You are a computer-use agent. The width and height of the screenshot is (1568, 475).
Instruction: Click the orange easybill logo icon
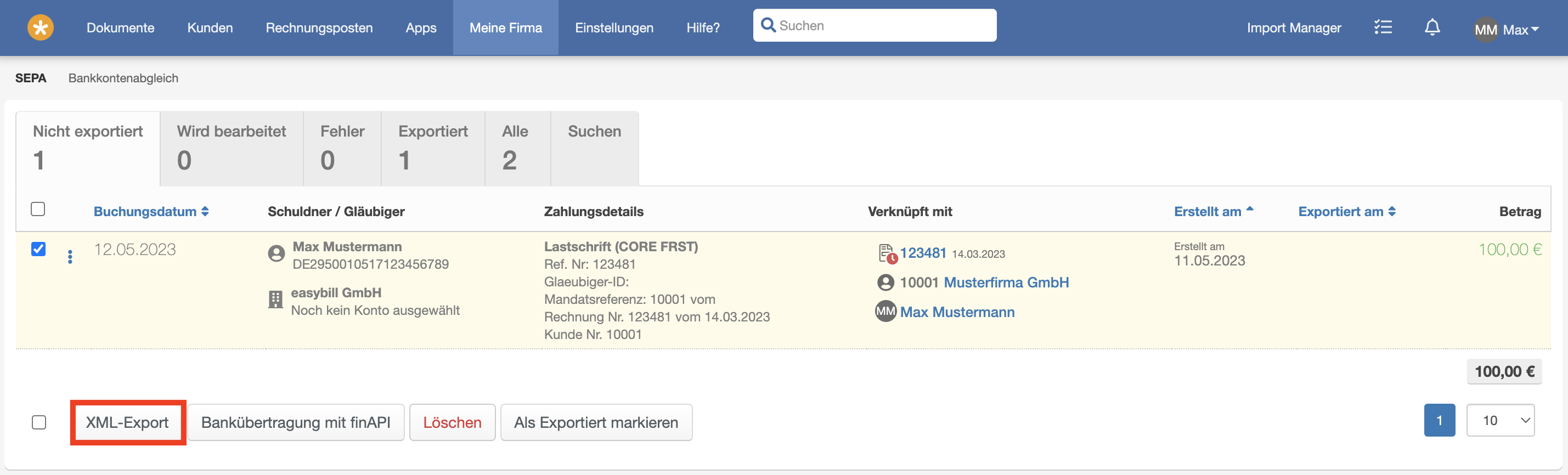point(40,27)
